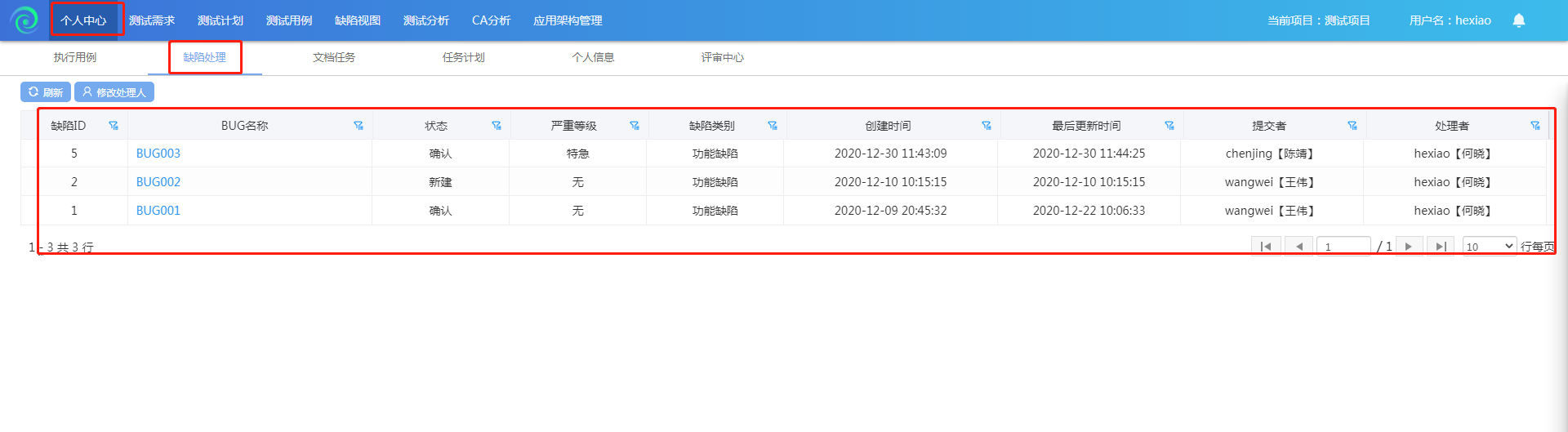Click handler hexiao cell in BUG002 row
Image resolution: width=1568 pixels, height=432 pixels.
1454,182
